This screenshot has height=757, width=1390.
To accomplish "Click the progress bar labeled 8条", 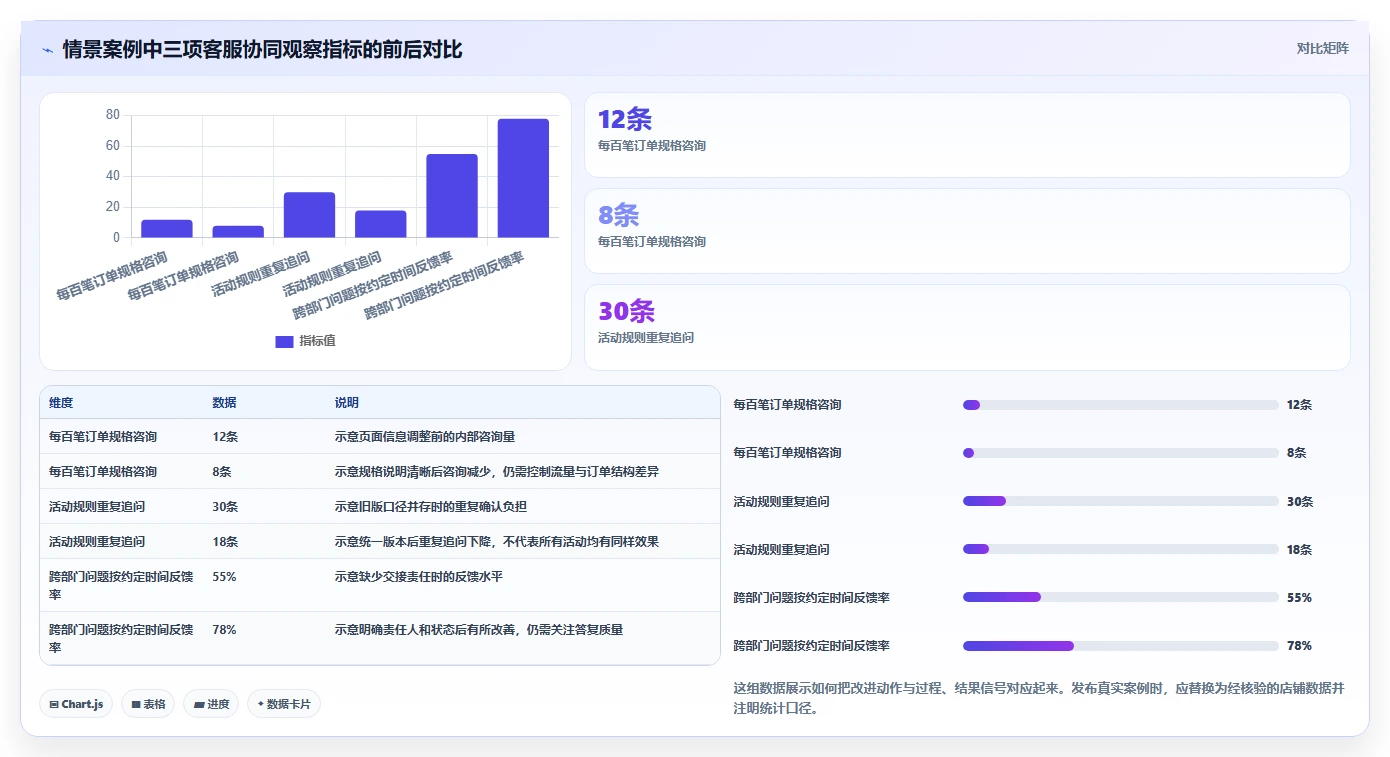I will tap(1121, 453).
